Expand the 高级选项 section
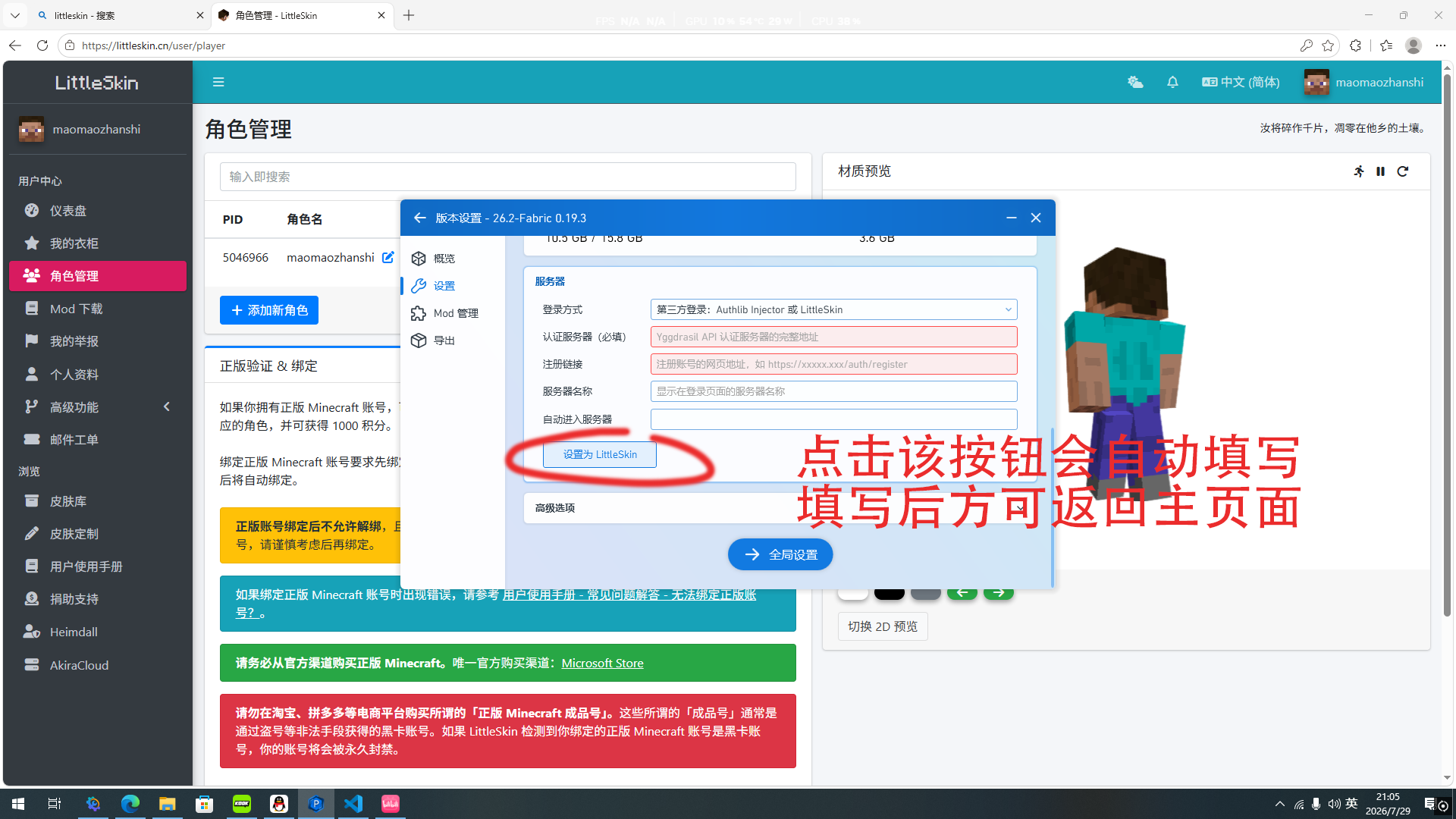 point(780,508)
